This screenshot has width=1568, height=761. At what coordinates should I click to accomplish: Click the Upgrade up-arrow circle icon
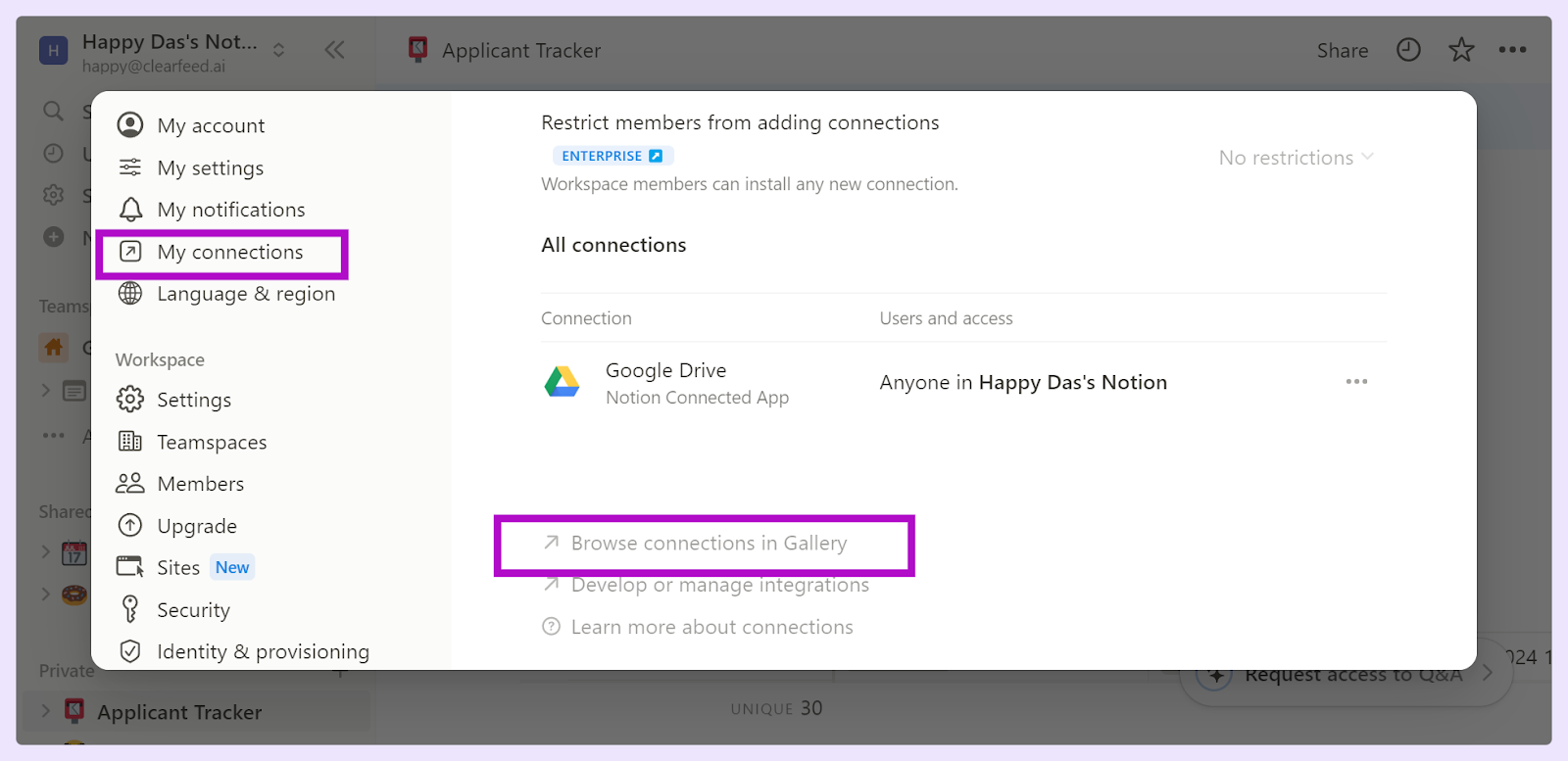click(x=130, y=525)
